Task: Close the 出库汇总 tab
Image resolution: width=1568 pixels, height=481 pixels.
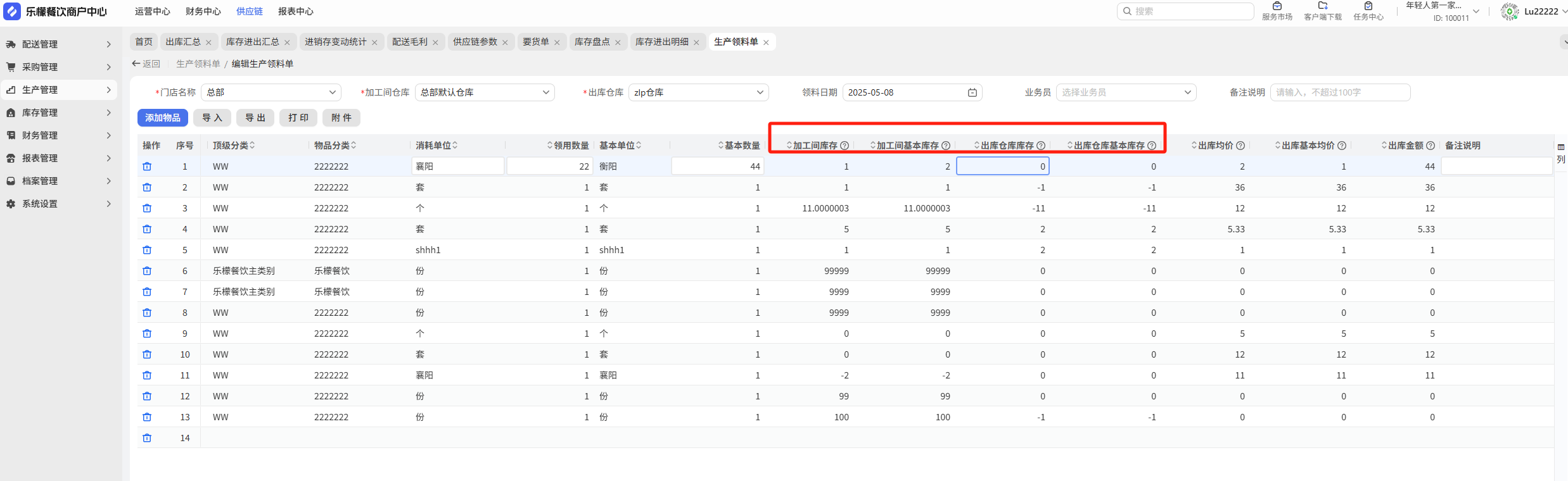Action: pos(208,42)
